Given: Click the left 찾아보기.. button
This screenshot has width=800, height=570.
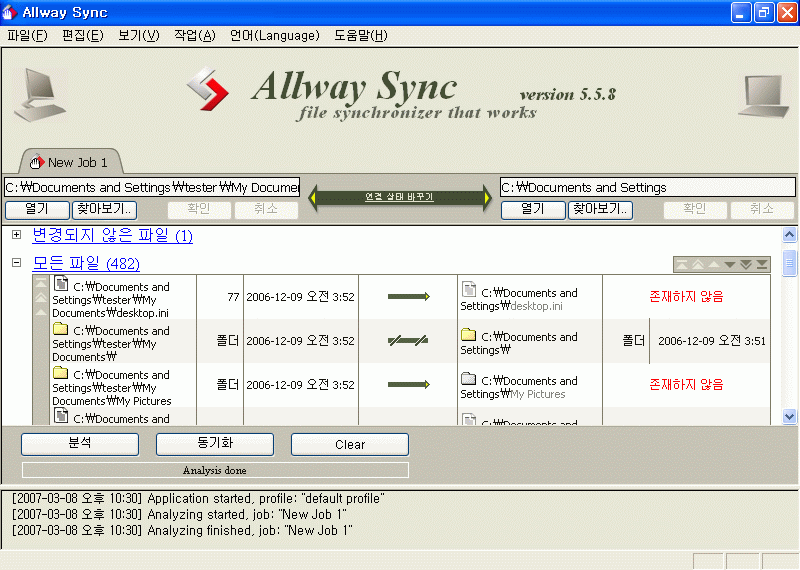Looking at the screenshot, I should pyautogui.click(x=104, y=210).
